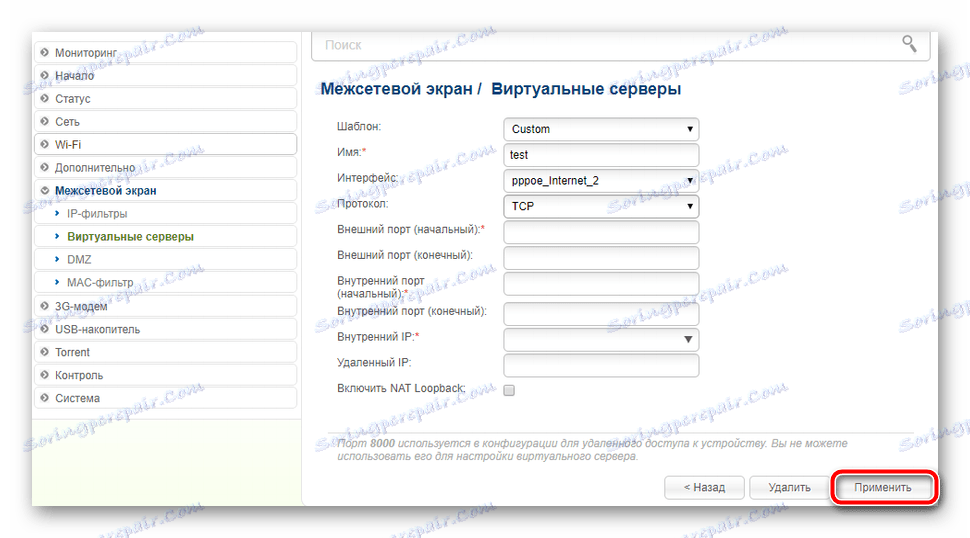Click the Torrent arrow icon in sidebar
This screenshot has height=538, width=970.
pos(45,352)
